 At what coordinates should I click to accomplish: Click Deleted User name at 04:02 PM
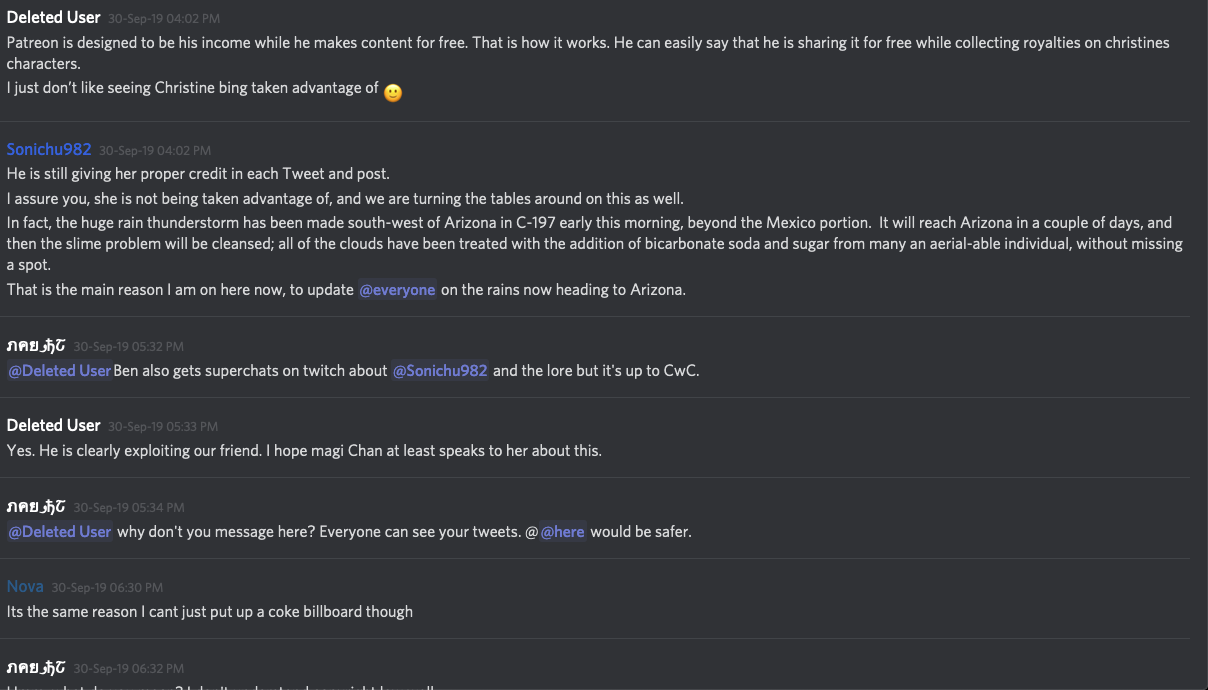click(x=54, y=17)
